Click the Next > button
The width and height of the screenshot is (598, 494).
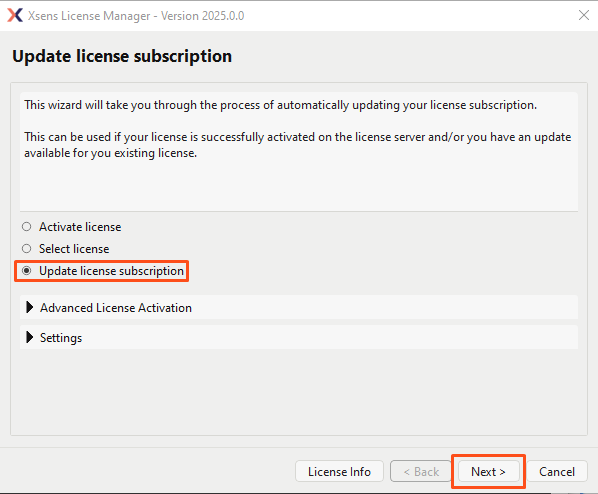tap(489, 471)
